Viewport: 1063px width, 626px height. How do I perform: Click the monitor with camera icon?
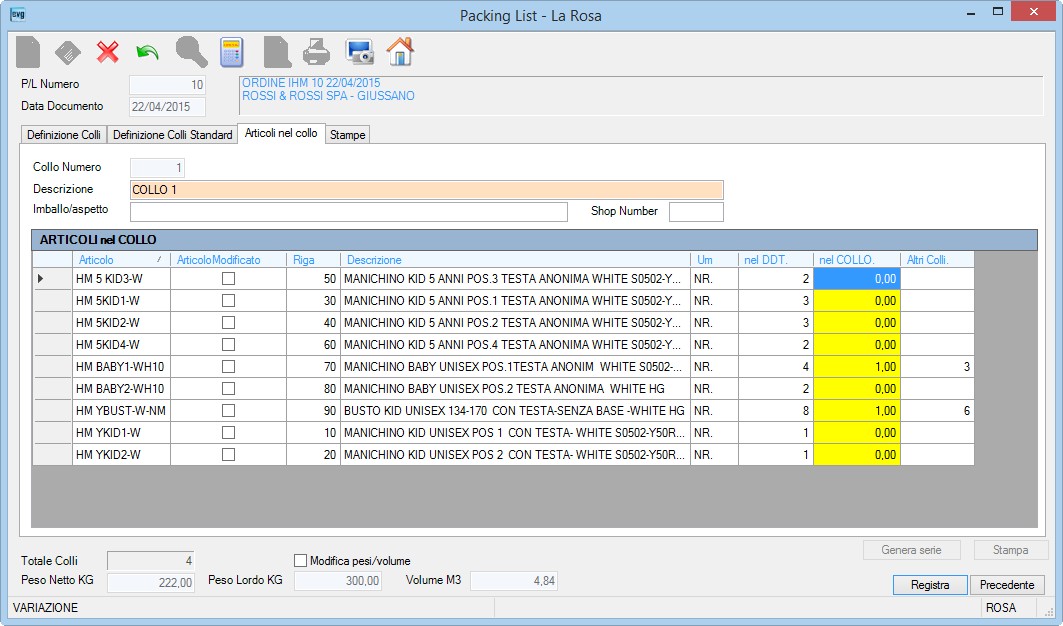coord(359,52)
